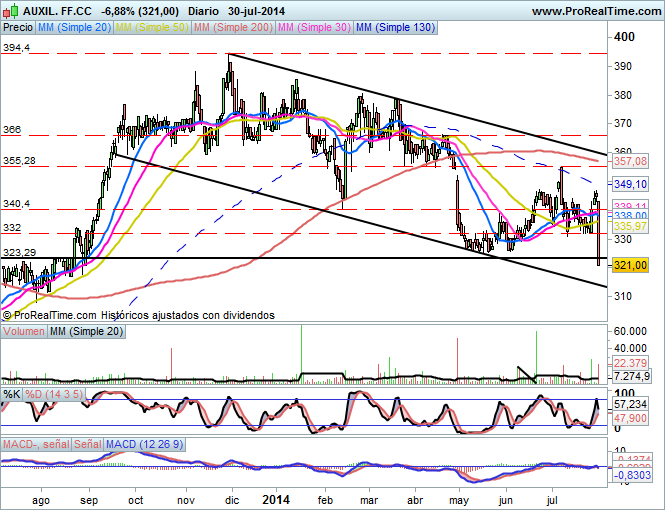Click the 323,29 support level label
This screenshot has height=510, width=665.
tap(19, 253)
